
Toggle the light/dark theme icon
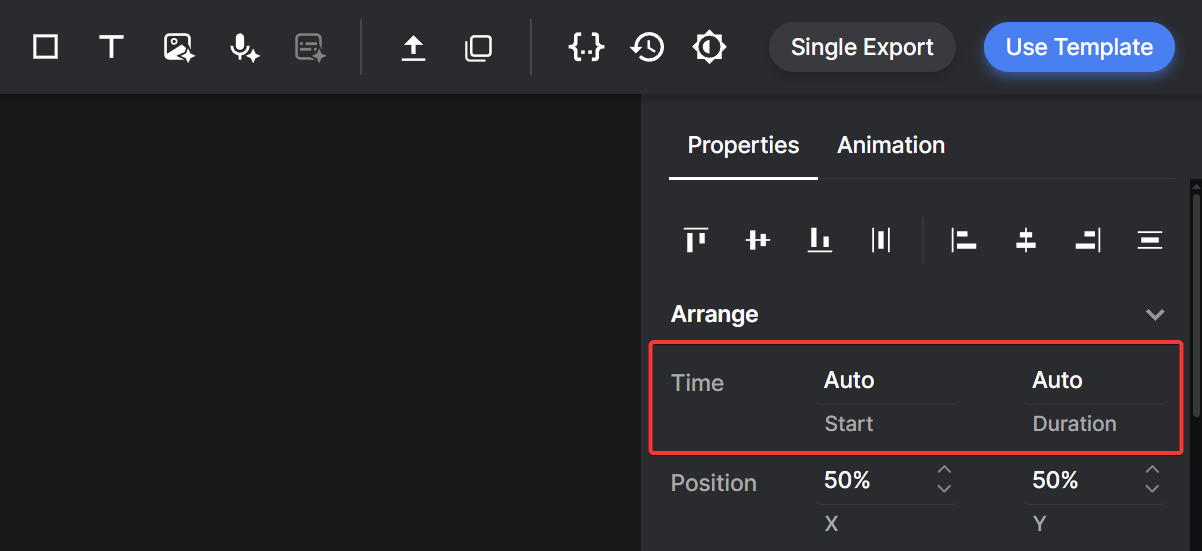[709, 47]
